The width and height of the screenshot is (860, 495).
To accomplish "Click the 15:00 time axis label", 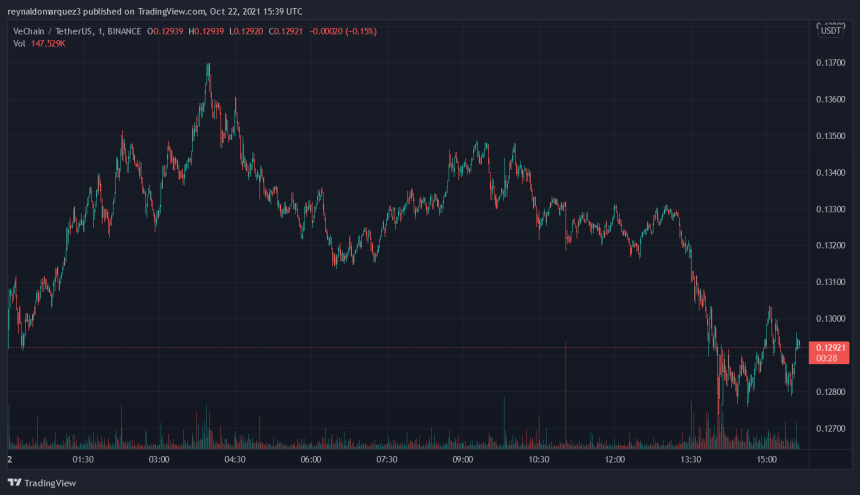I will [x=767, y=459].
